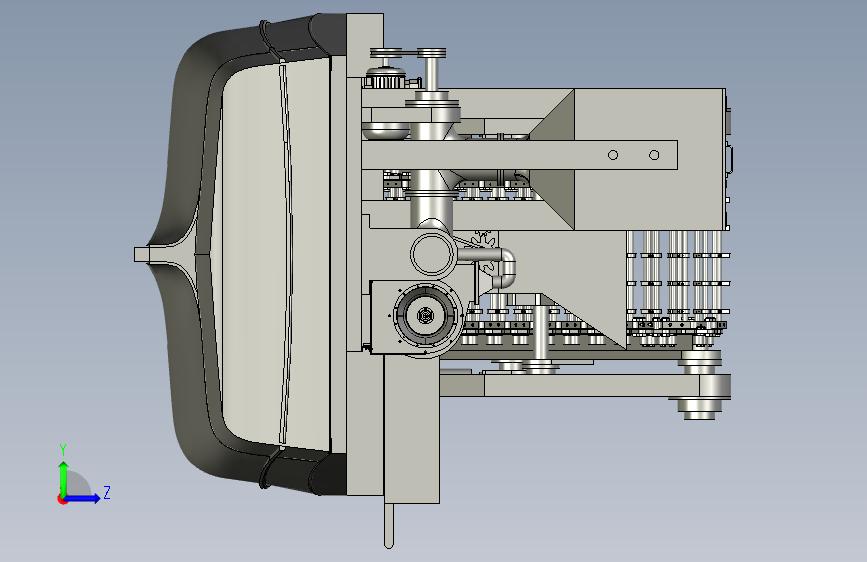Click the blue Z axis arrow of the triad
Viewport: 867px width, 562px height.
coord(83,498)
